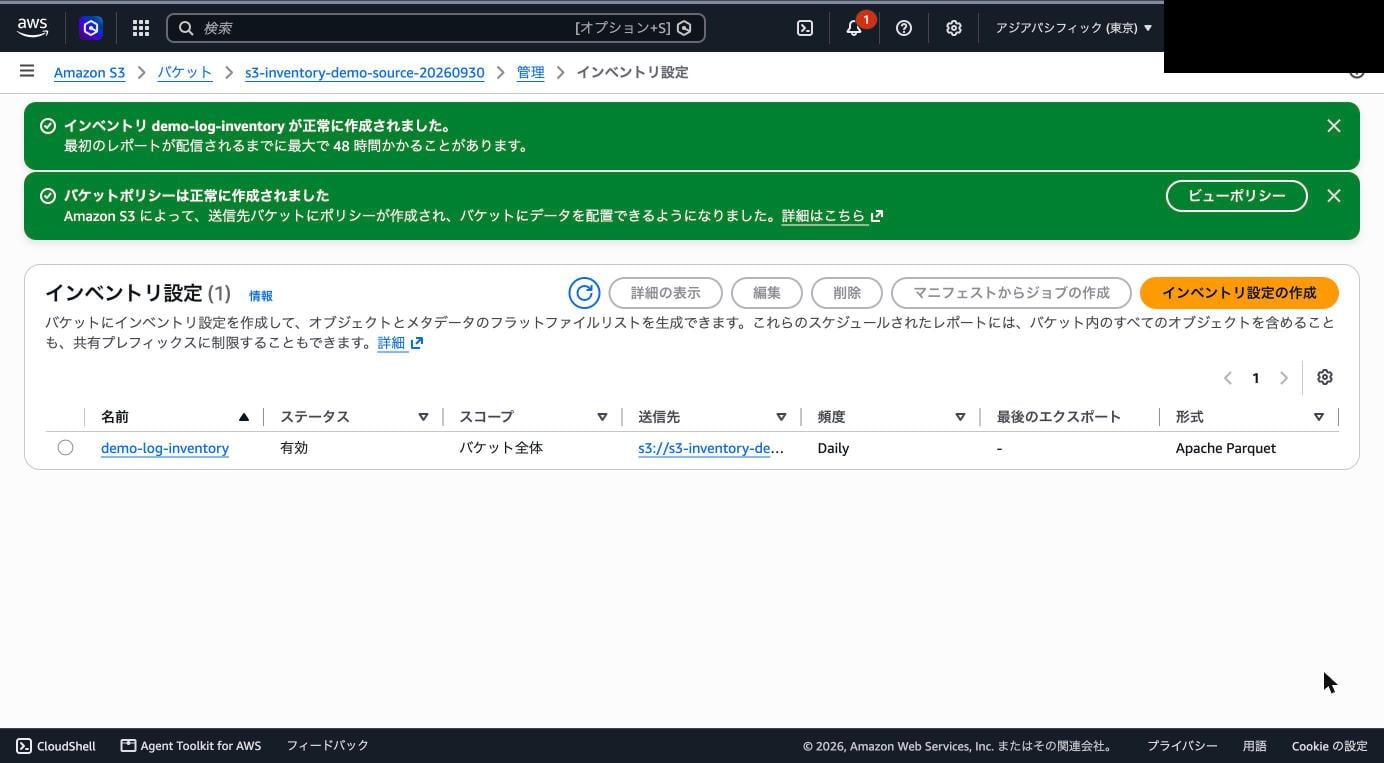The width and height of the screenshot is (1384, 763).
Task: Navigate to バケット breadcrumb
Action: [x=185, y=72]
